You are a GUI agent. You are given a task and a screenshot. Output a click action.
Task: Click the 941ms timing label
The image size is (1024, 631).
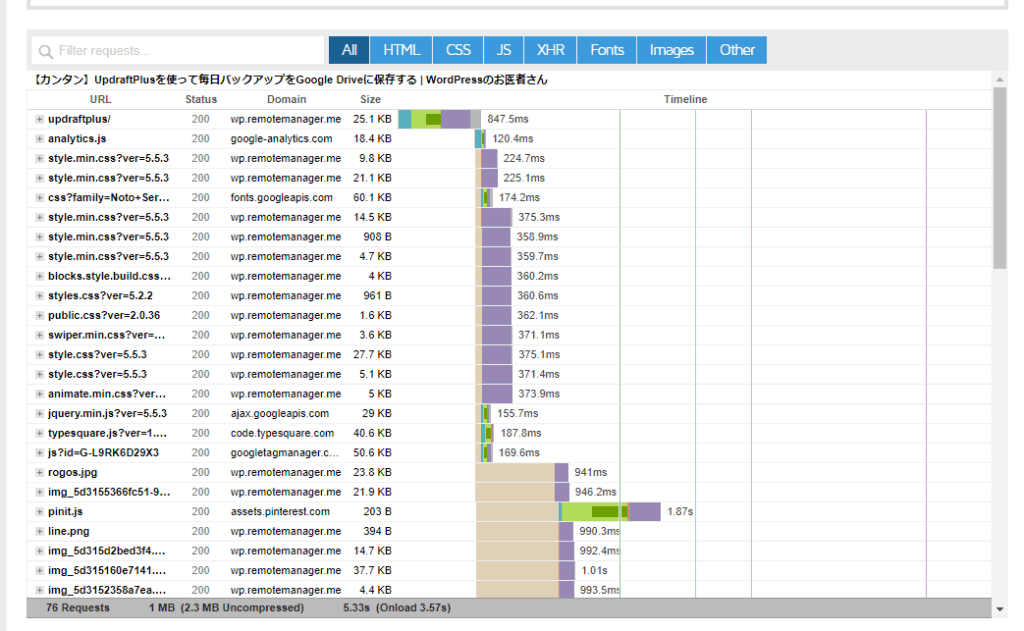click(x=590, y=472)
